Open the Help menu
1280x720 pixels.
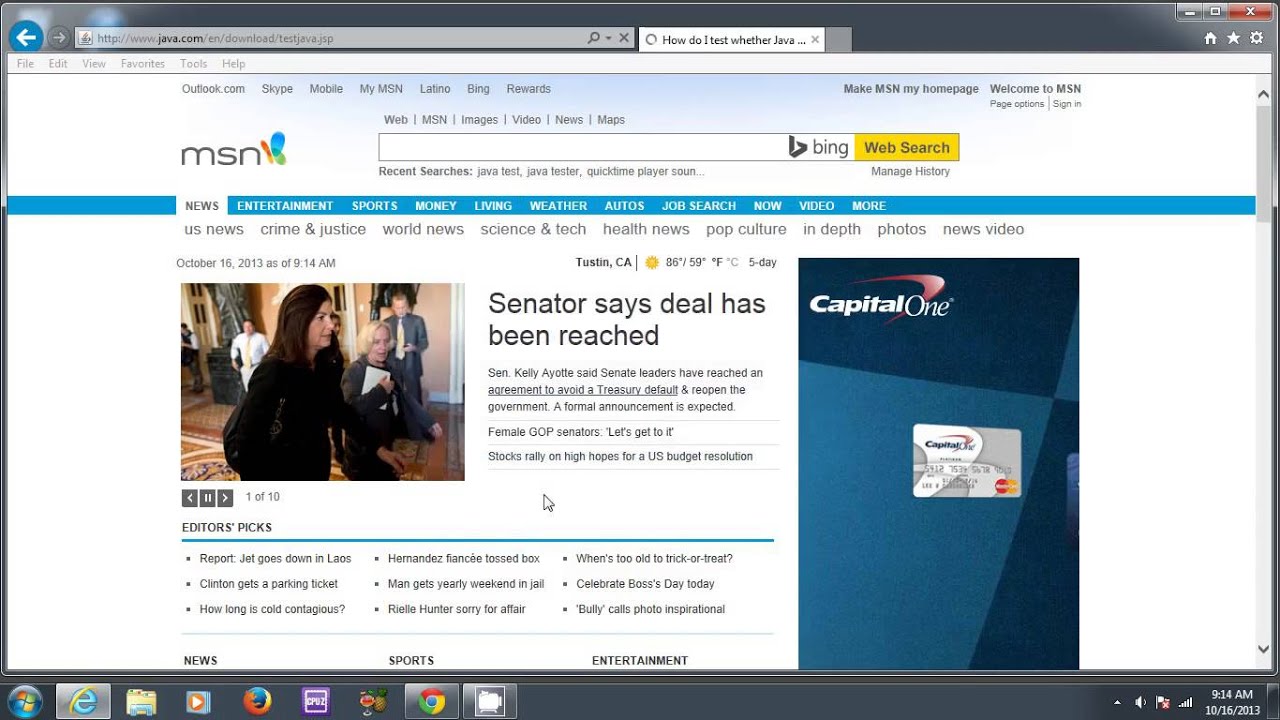point(234,64)
